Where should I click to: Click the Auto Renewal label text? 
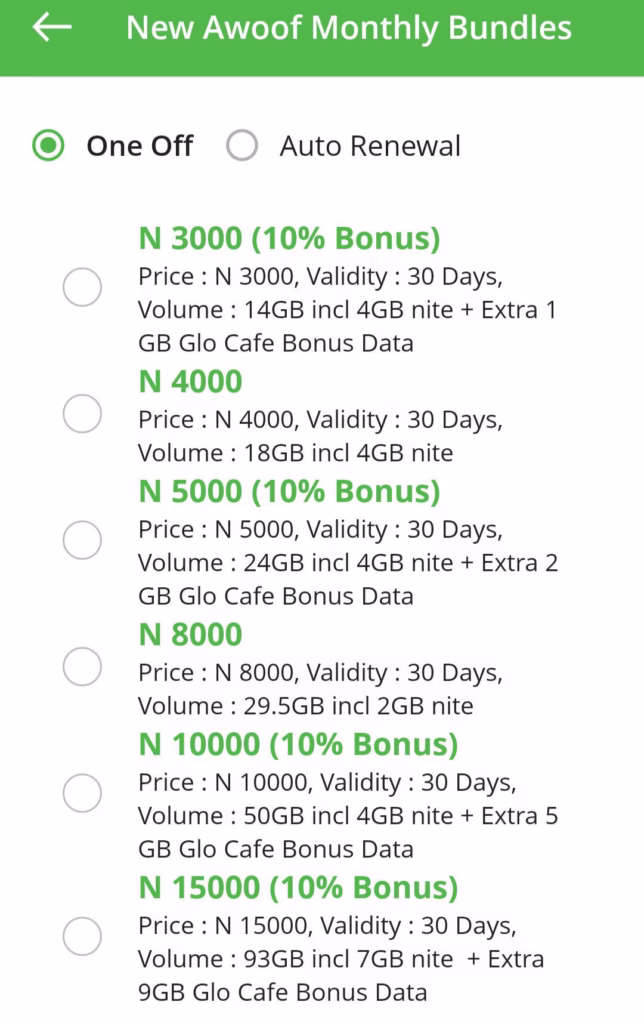[370, 146]
